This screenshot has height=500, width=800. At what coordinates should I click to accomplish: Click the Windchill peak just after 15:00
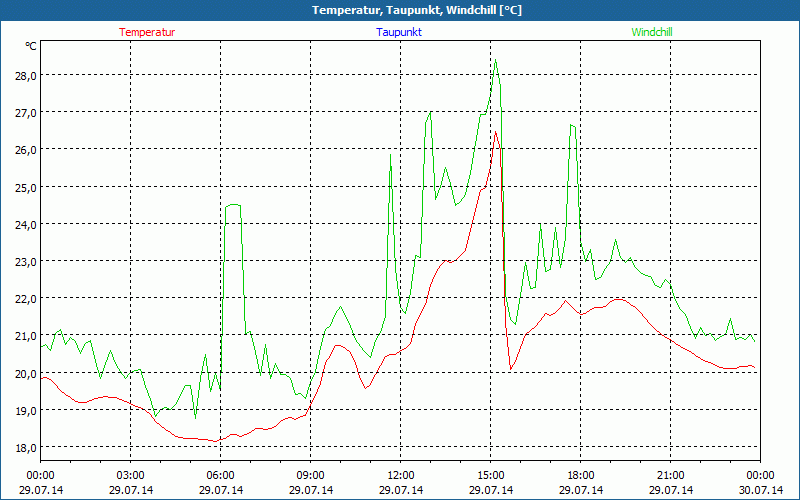click(x=495, y=60)
